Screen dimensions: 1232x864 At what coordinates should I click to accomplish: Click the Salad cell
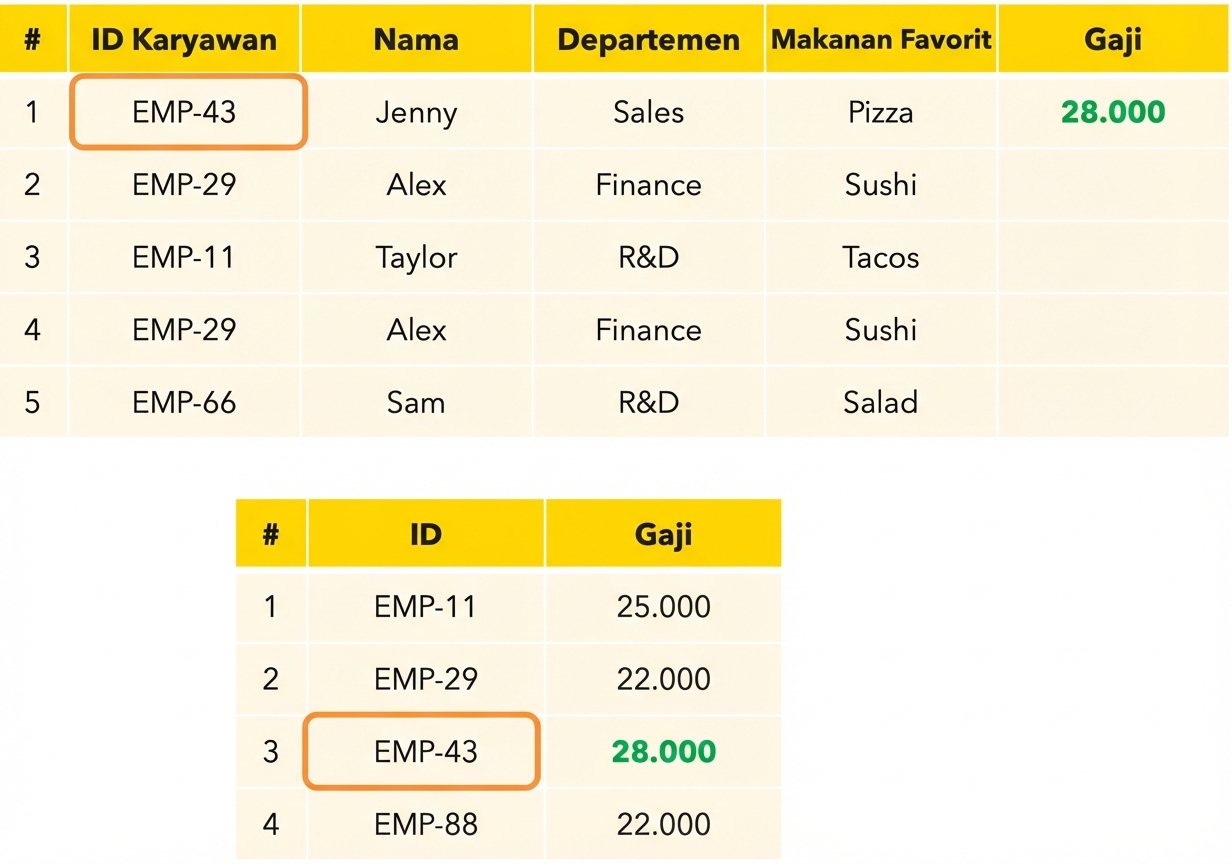point(881,402)
